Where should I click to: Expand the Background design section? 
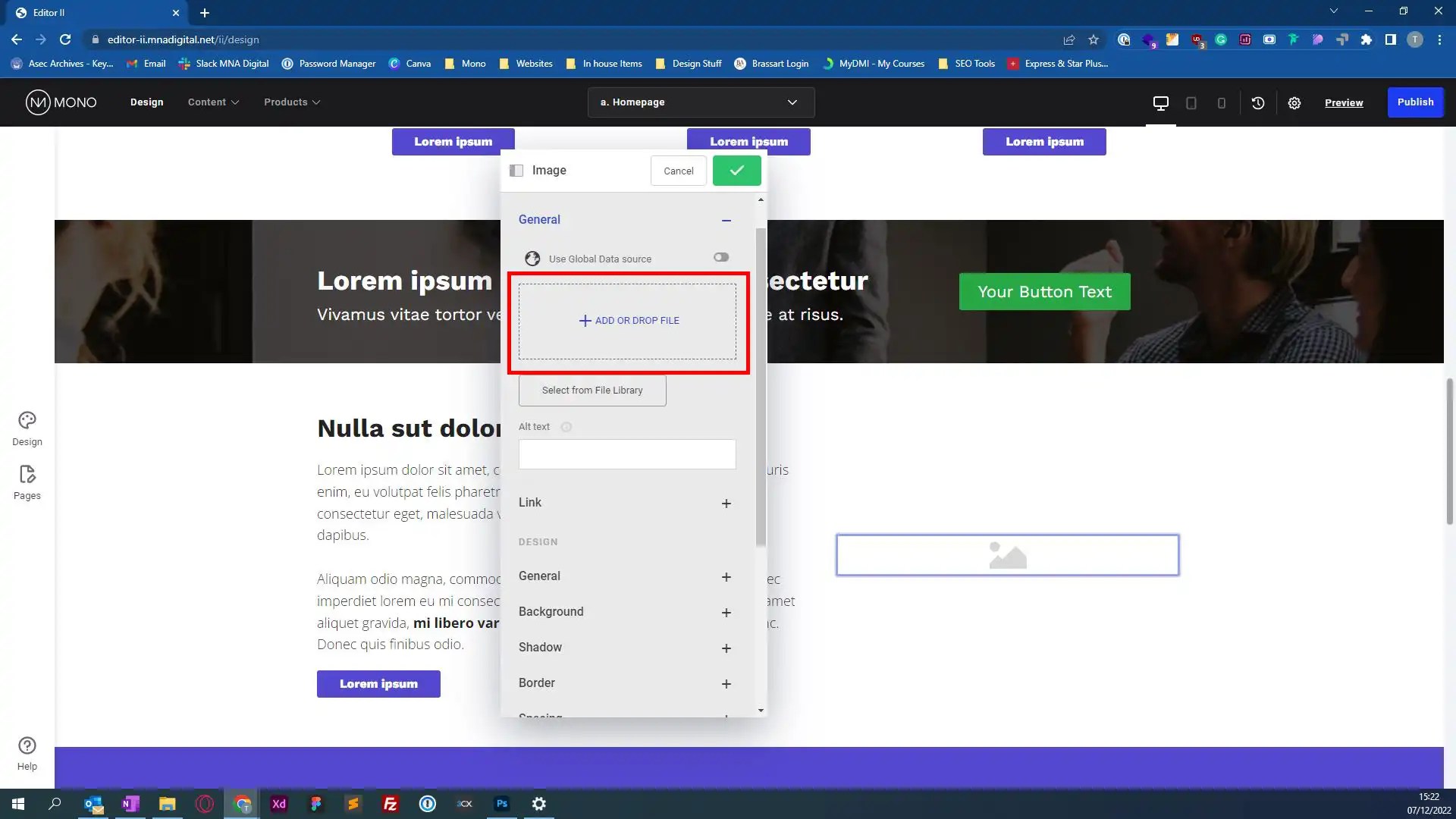click(x=726, y=613)
